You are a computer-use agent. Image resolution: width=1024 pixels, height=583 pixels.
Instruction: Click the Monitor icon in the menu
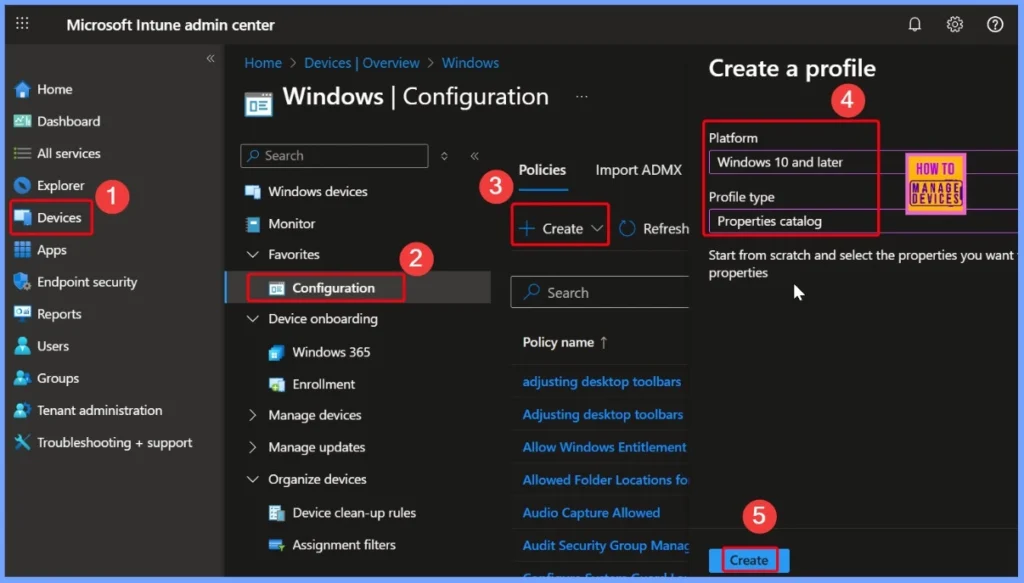pyautogui.click(x=252, y=224)
